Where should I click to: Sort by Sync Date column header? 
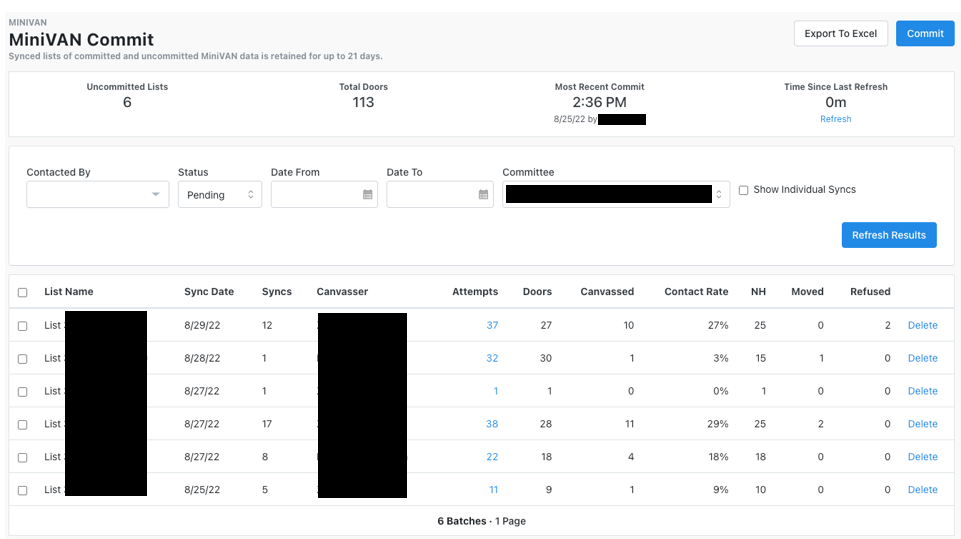tap(209, 292)
